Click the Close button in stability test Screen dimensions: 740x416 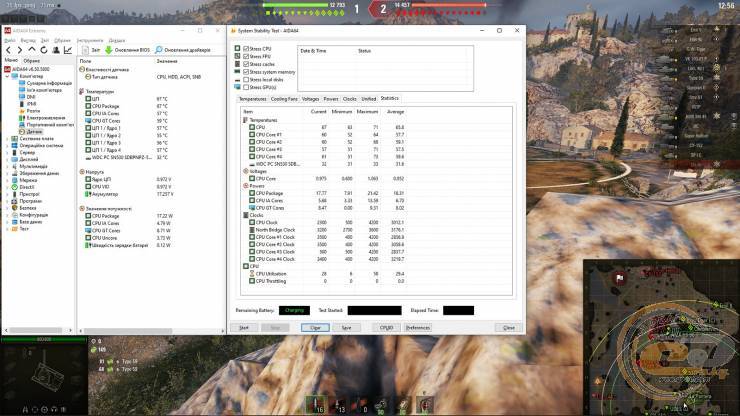(x=509, y=327)
